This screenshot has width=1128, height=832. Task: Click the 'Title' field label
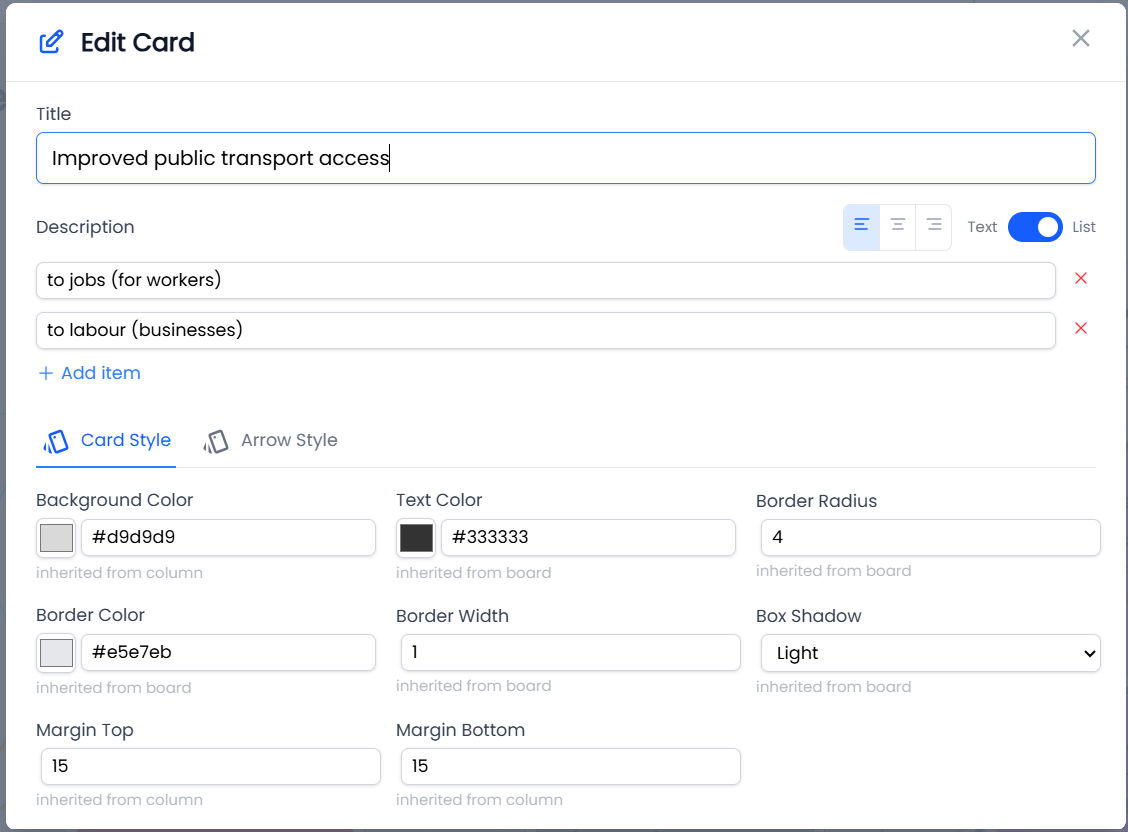(53, 114)
